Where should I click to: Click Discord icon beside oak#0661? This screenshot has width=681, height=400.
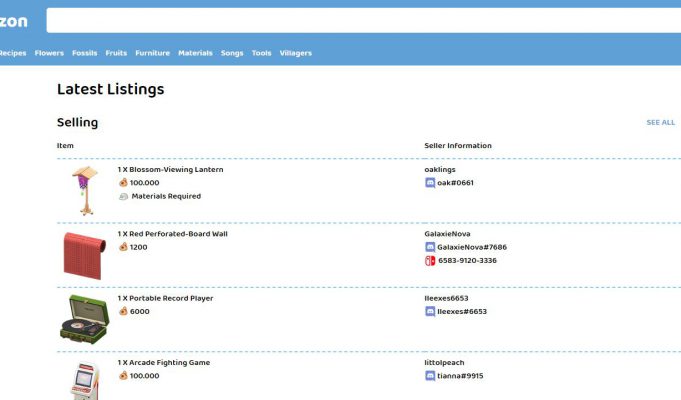click(430, 183)
